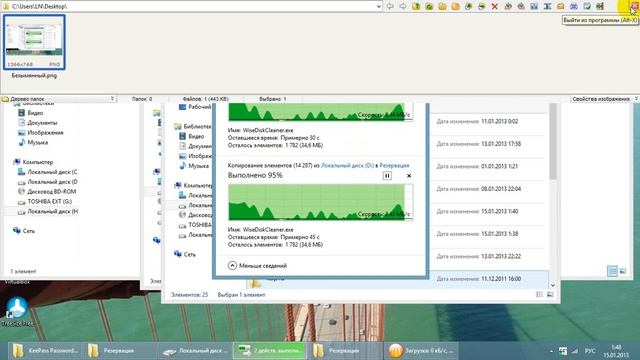Exit the program via the red top-right button
Viewport: 640px width, 360px height.
635,6
